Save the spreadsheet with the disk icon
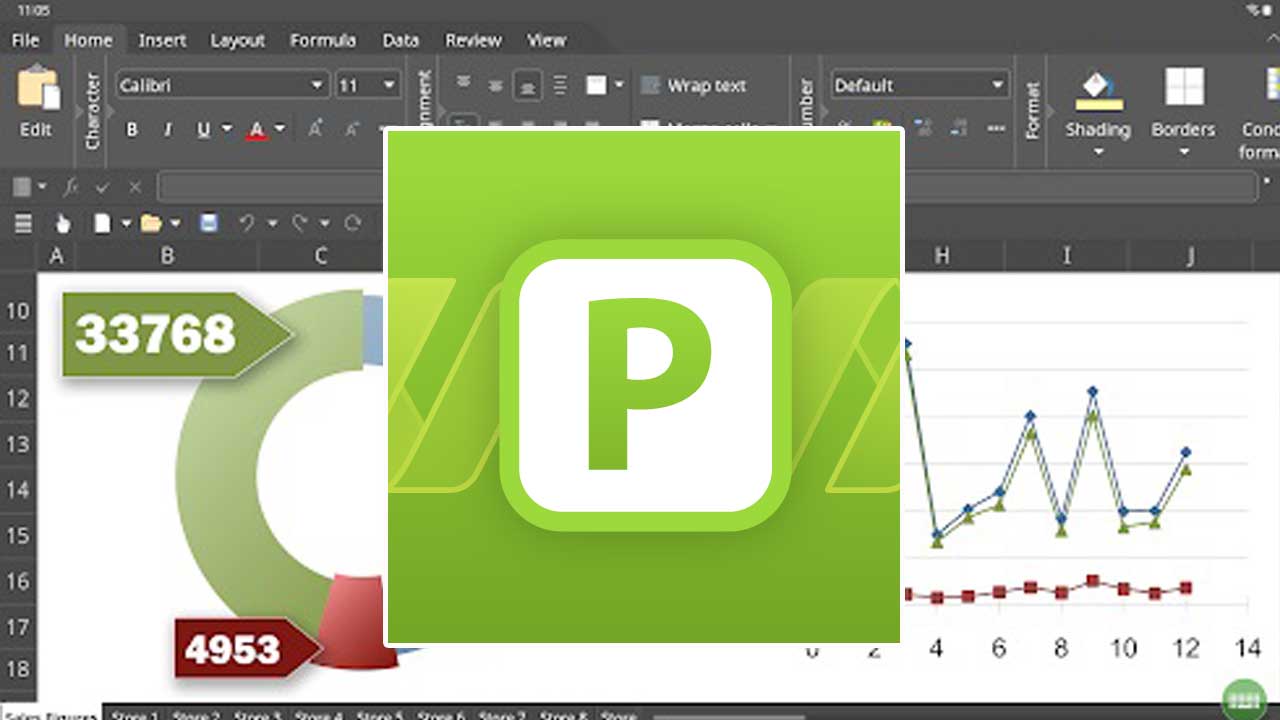Image resolution: width=1280 pixels, height=720 pixels. tap(209, 223)
